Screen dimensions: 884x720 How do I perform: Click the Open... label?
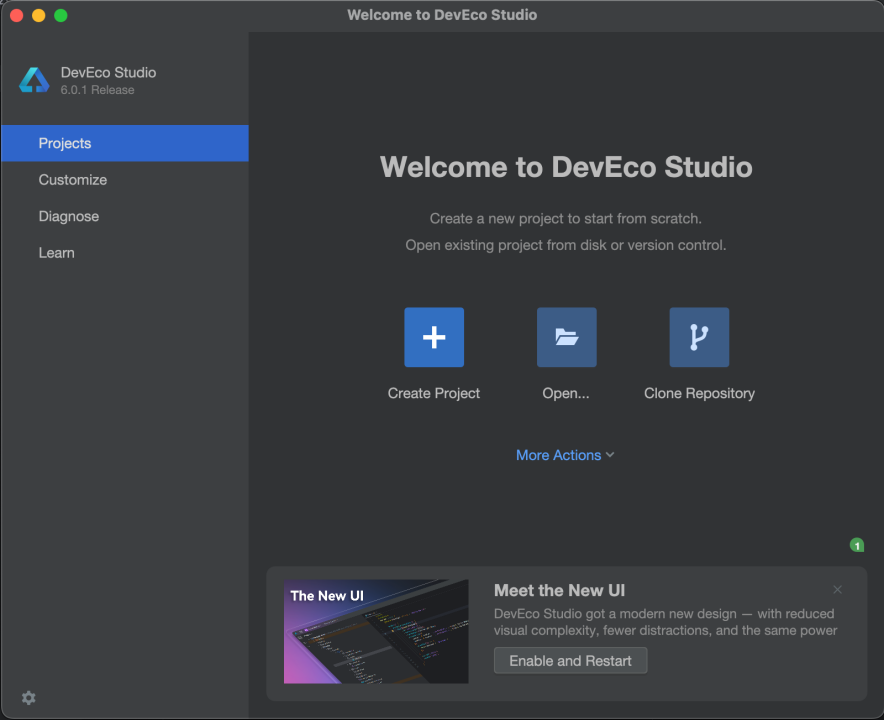566,393
